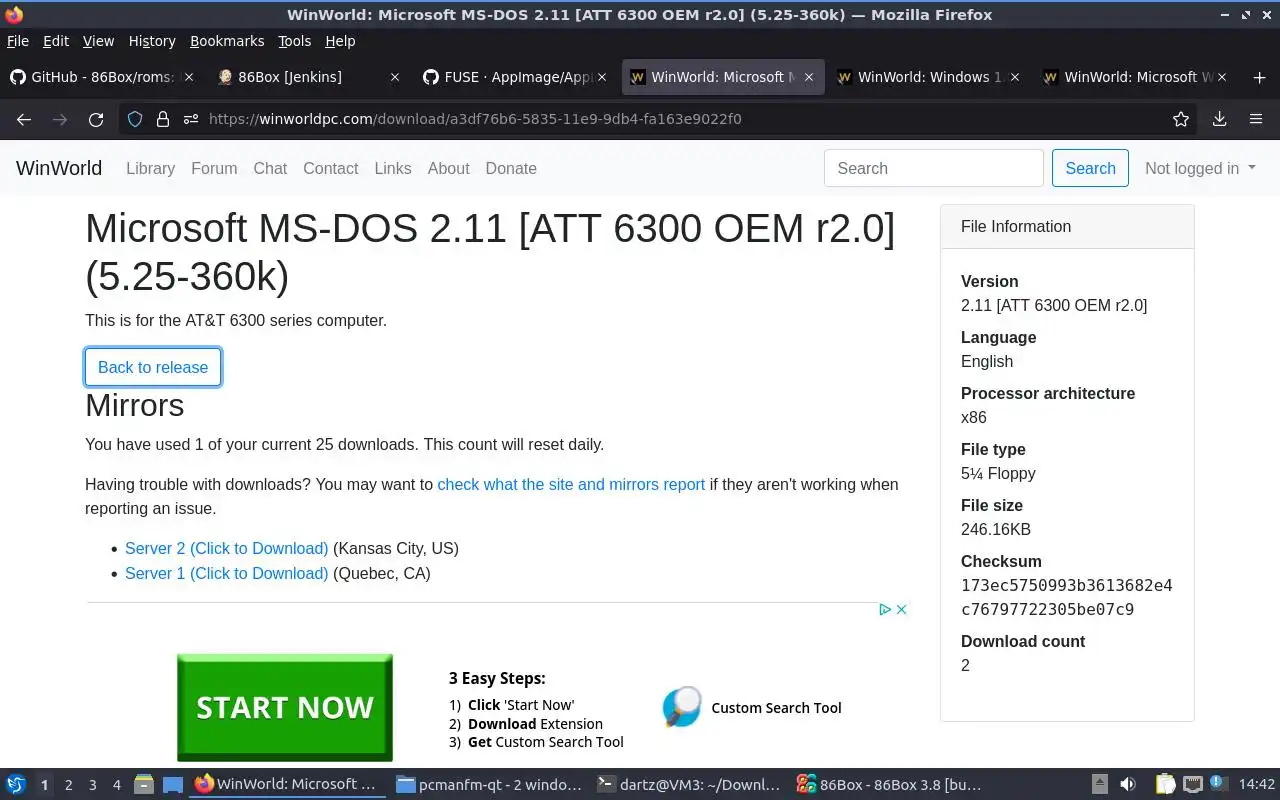Click the 14:42 clock in the taskbar
This screenshot has height=800, width=1280.
coord(1256,785)
